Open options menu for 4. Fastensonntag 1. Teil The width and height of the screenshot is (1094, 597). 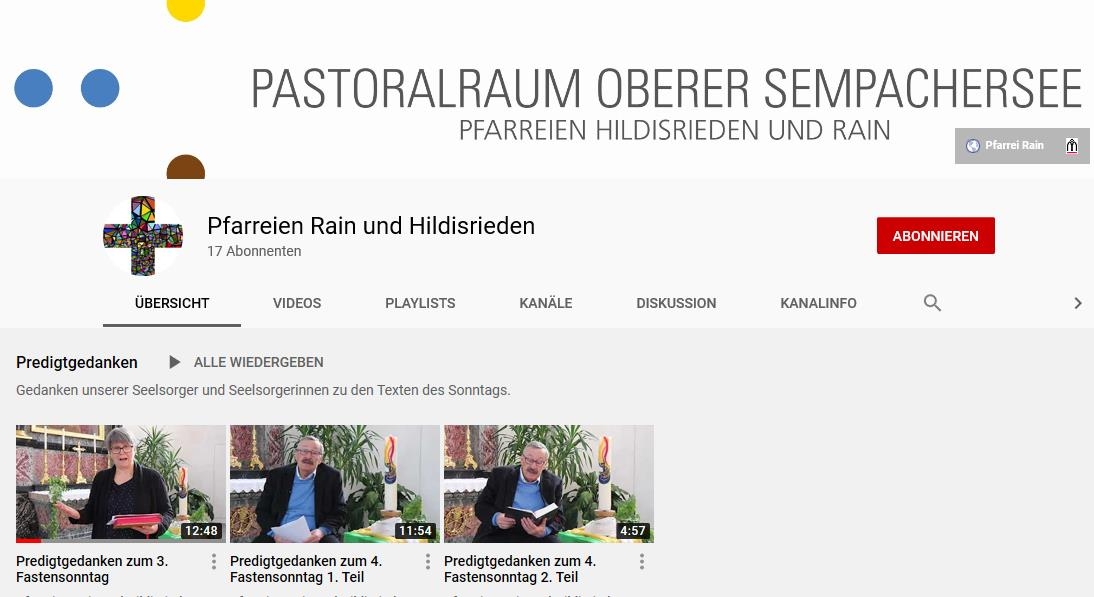[x=428, y=561]
